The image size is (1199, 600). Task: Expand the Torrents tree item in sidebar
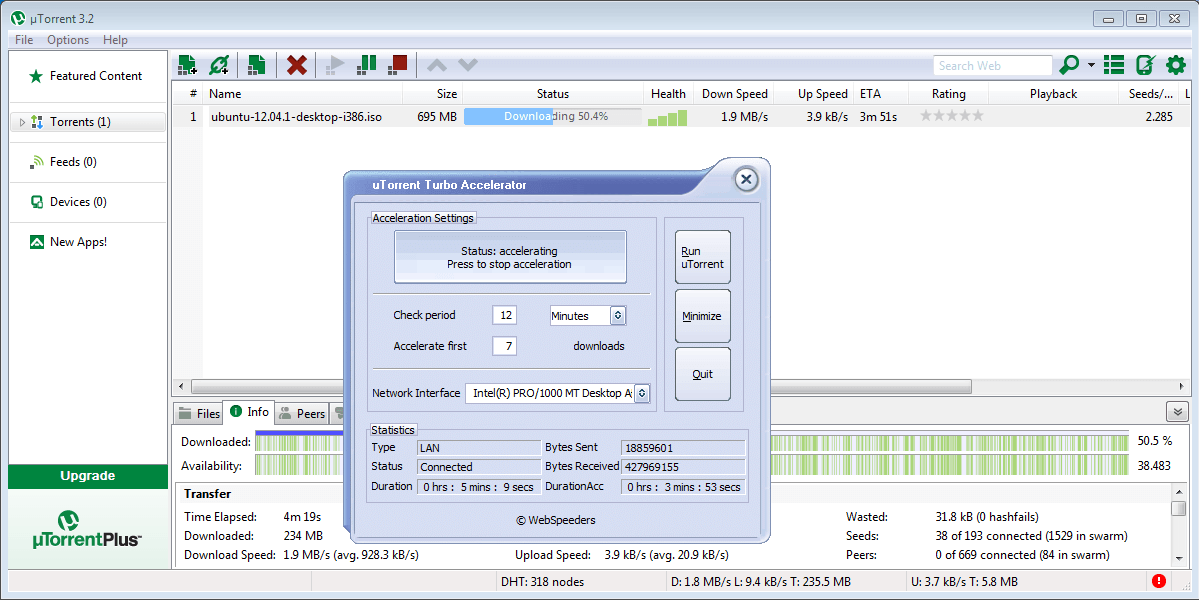tap(22, 122)
